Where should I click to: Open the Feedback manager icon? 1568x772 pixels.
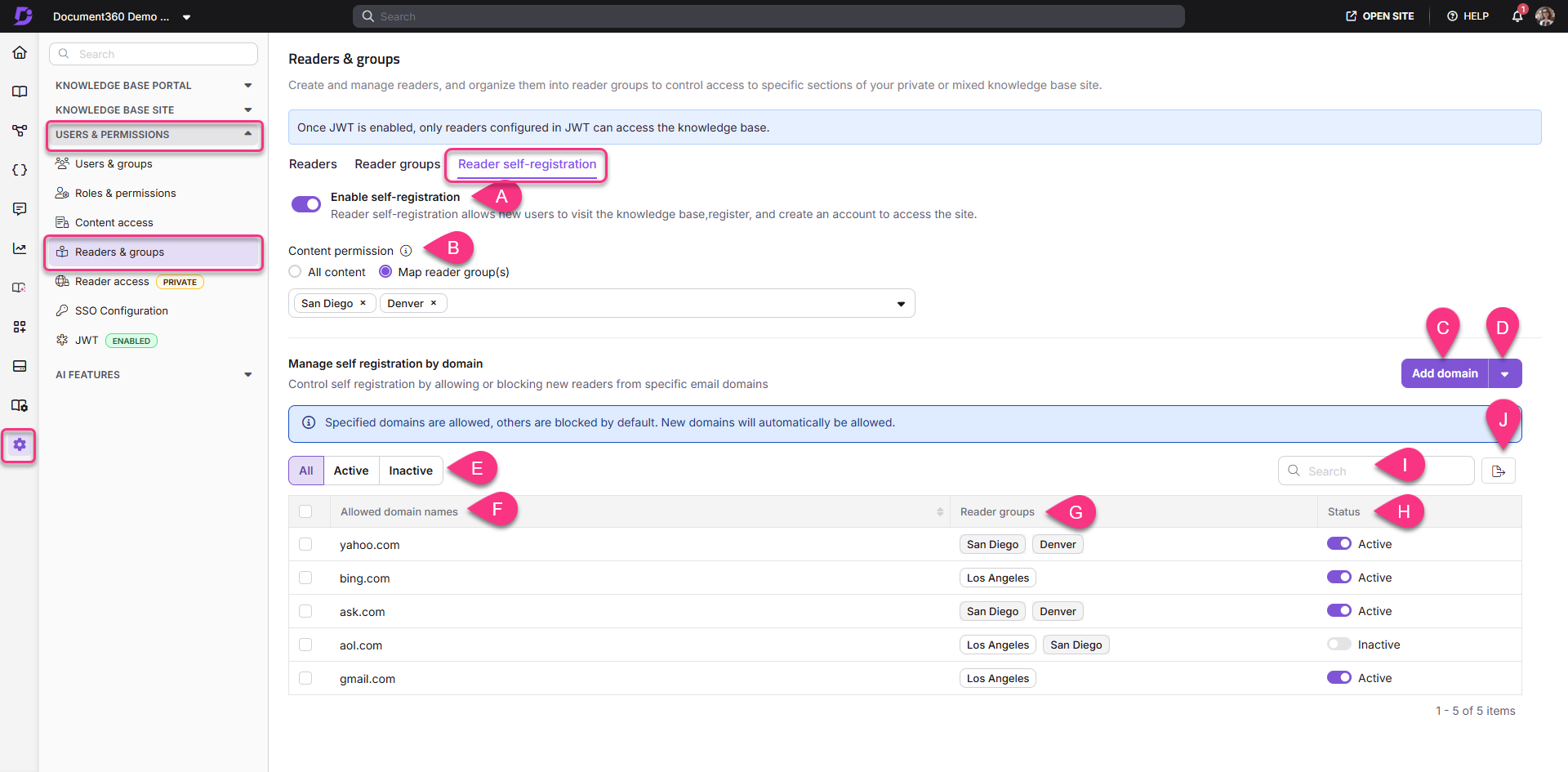(x=20, y=208)
